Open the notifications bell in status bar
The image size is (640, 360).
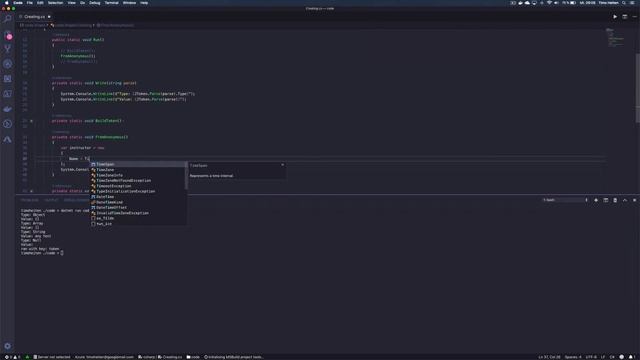point(631,357)
